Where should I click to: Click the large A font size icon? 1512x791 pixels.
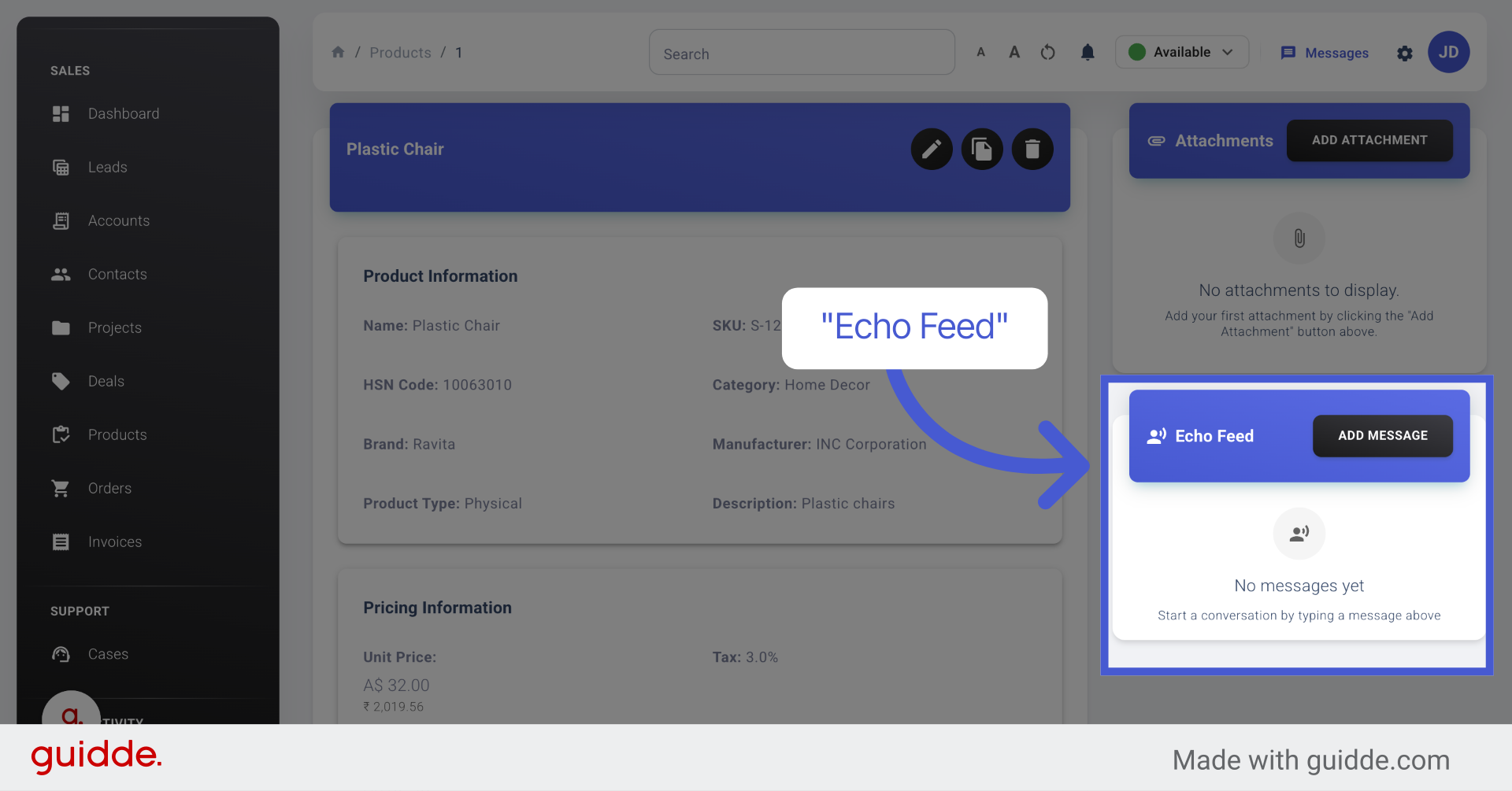point(1014,52)
